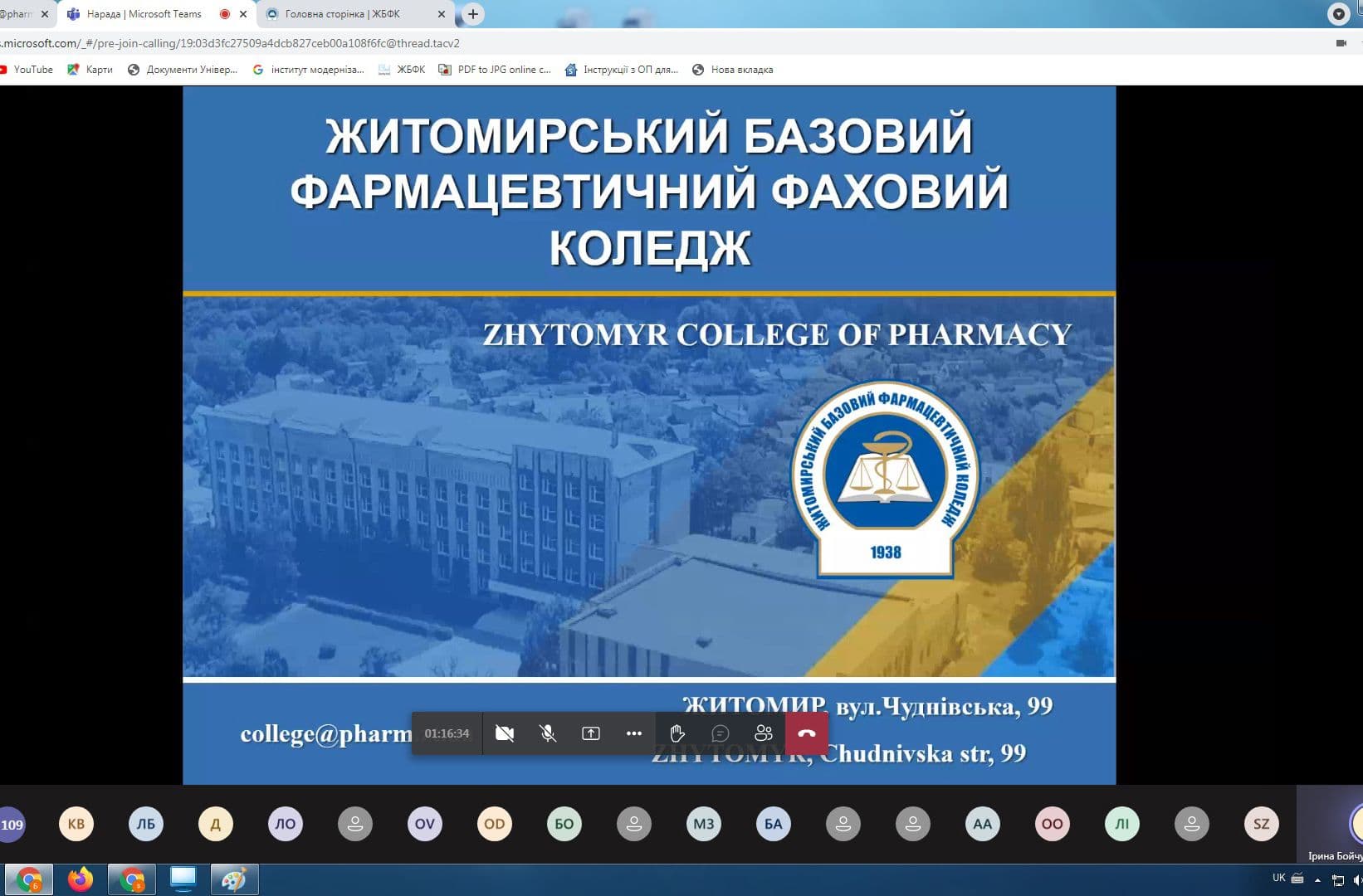Select the 109 participants overflow avatar

12,824
